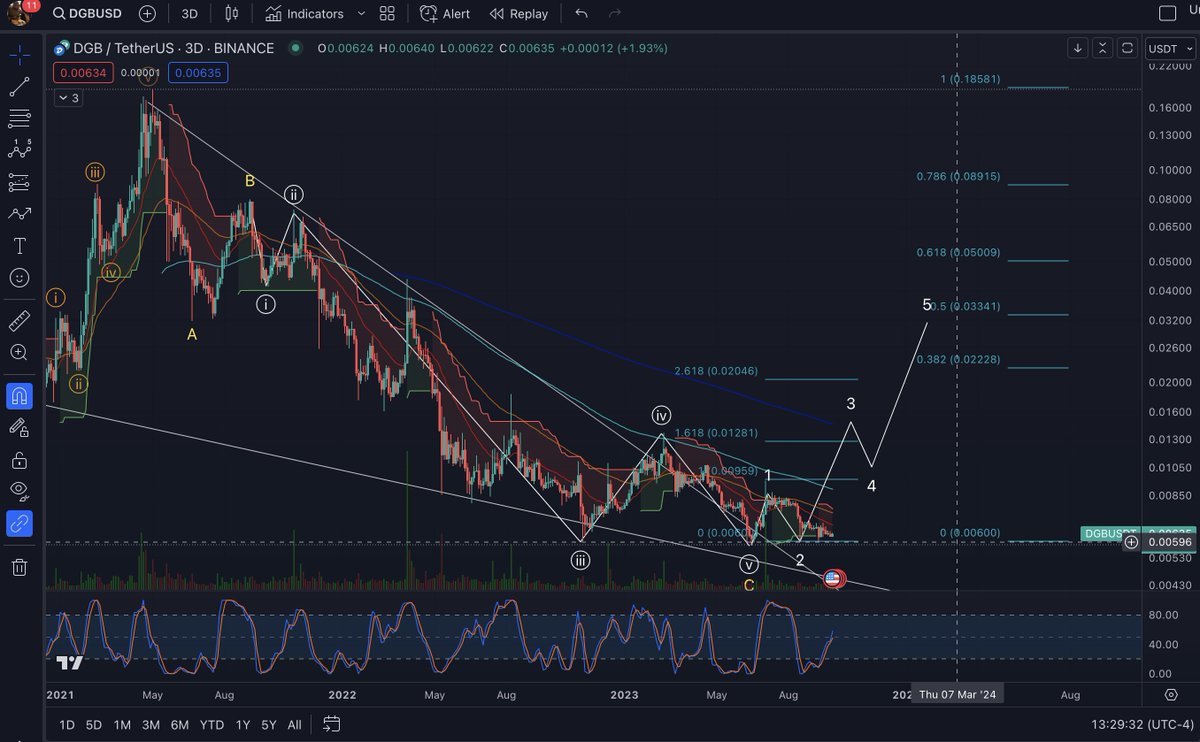Click the maximize chart brackets icon
Screen dimensions: 1200x742
[x=1127, y=48]
